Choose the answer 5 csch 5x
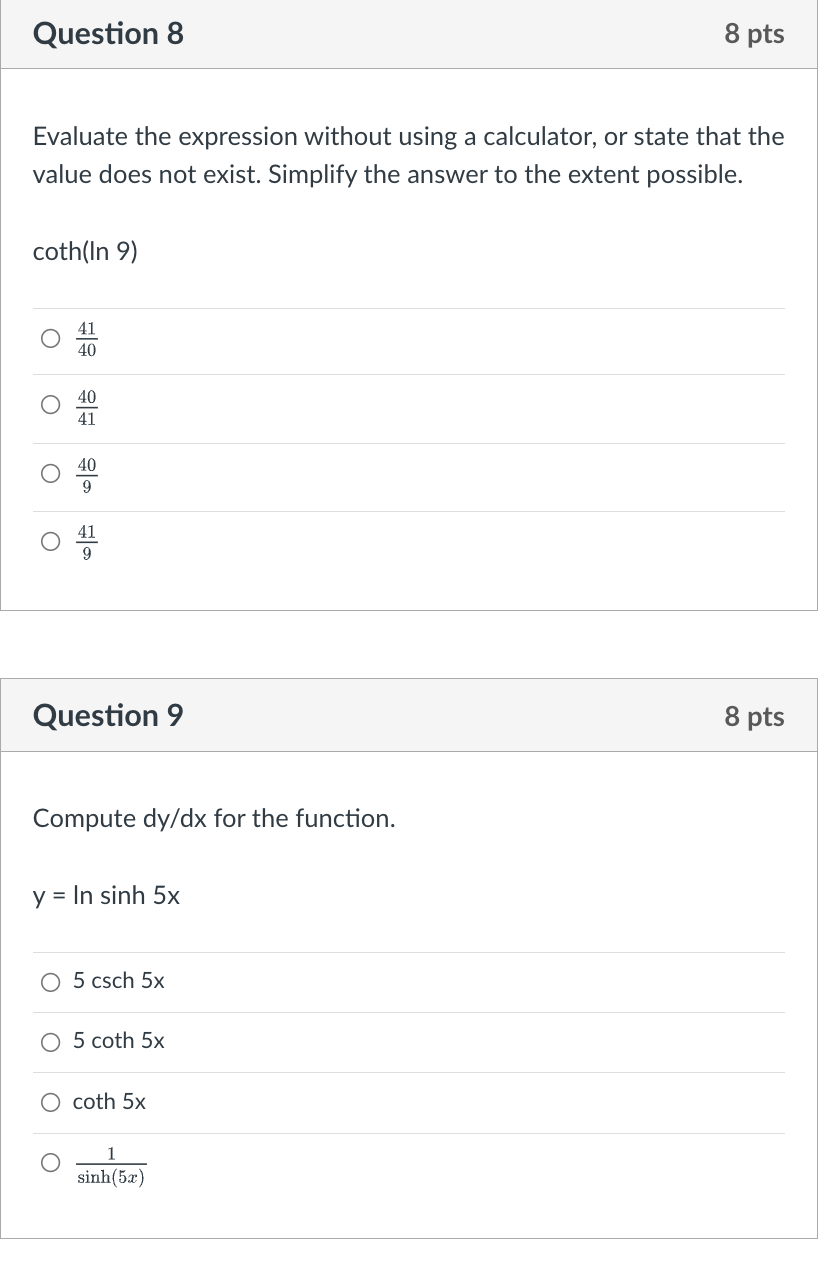Screen dimensions: 826x1267 [50, 981]
